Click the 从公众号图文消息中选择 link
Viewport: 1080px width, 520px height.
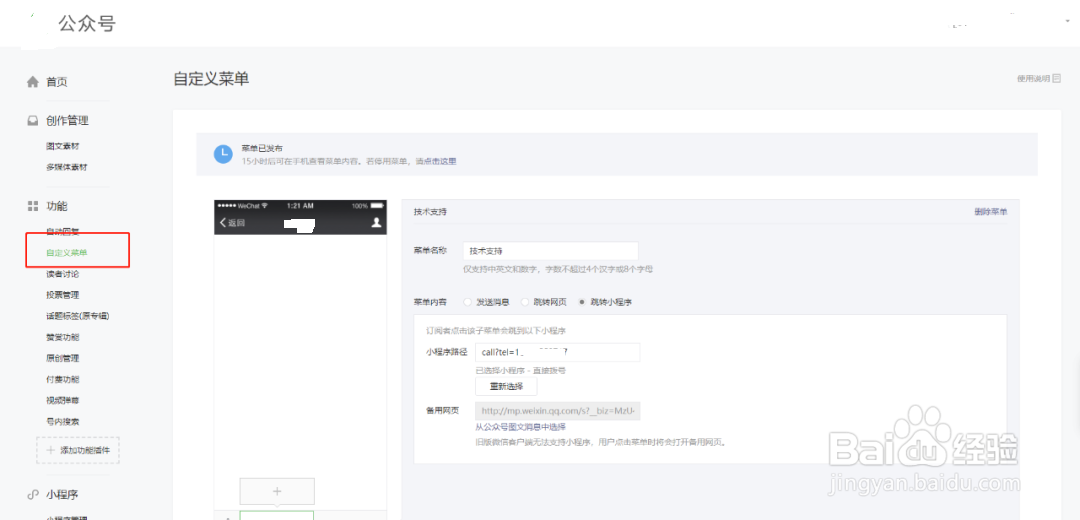click(521, 427)
